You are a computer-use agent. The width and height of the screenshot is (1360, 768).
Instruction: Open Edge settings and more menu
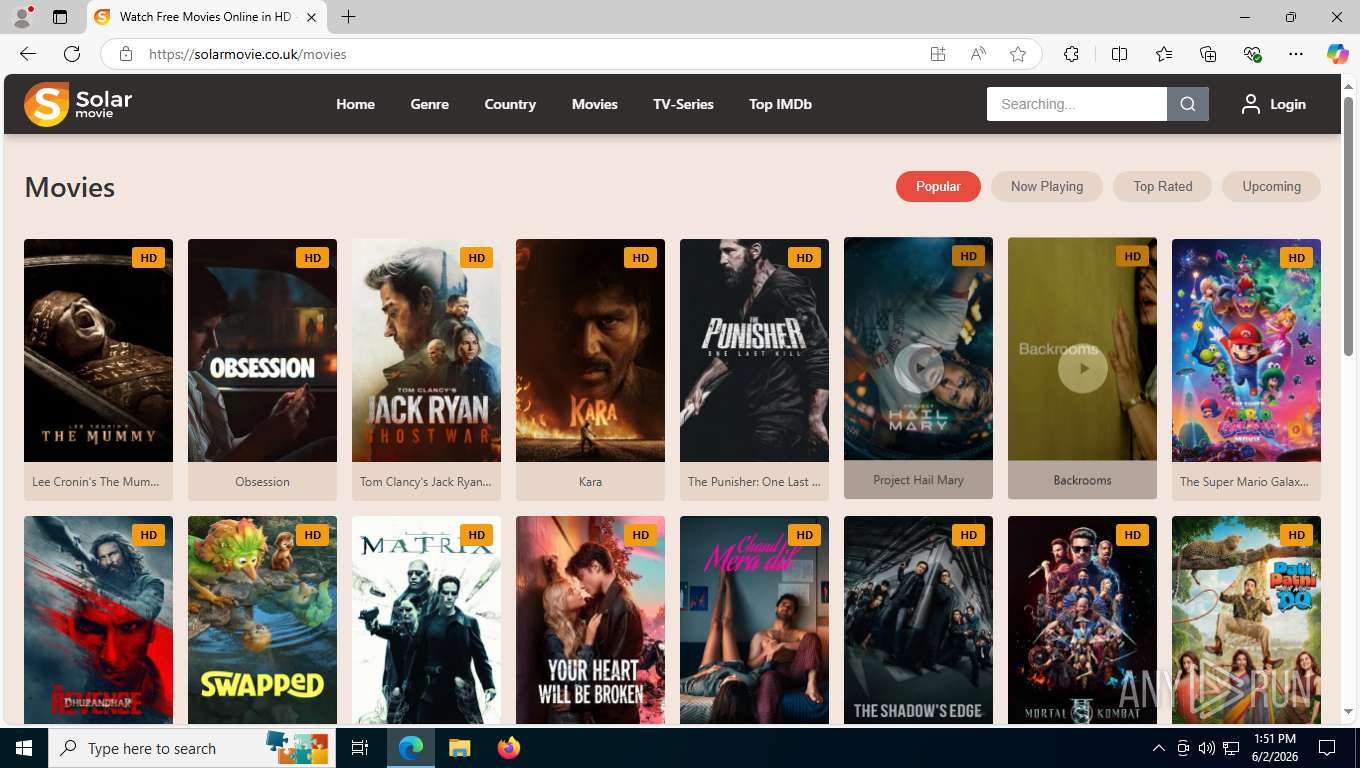(1296, 54)
